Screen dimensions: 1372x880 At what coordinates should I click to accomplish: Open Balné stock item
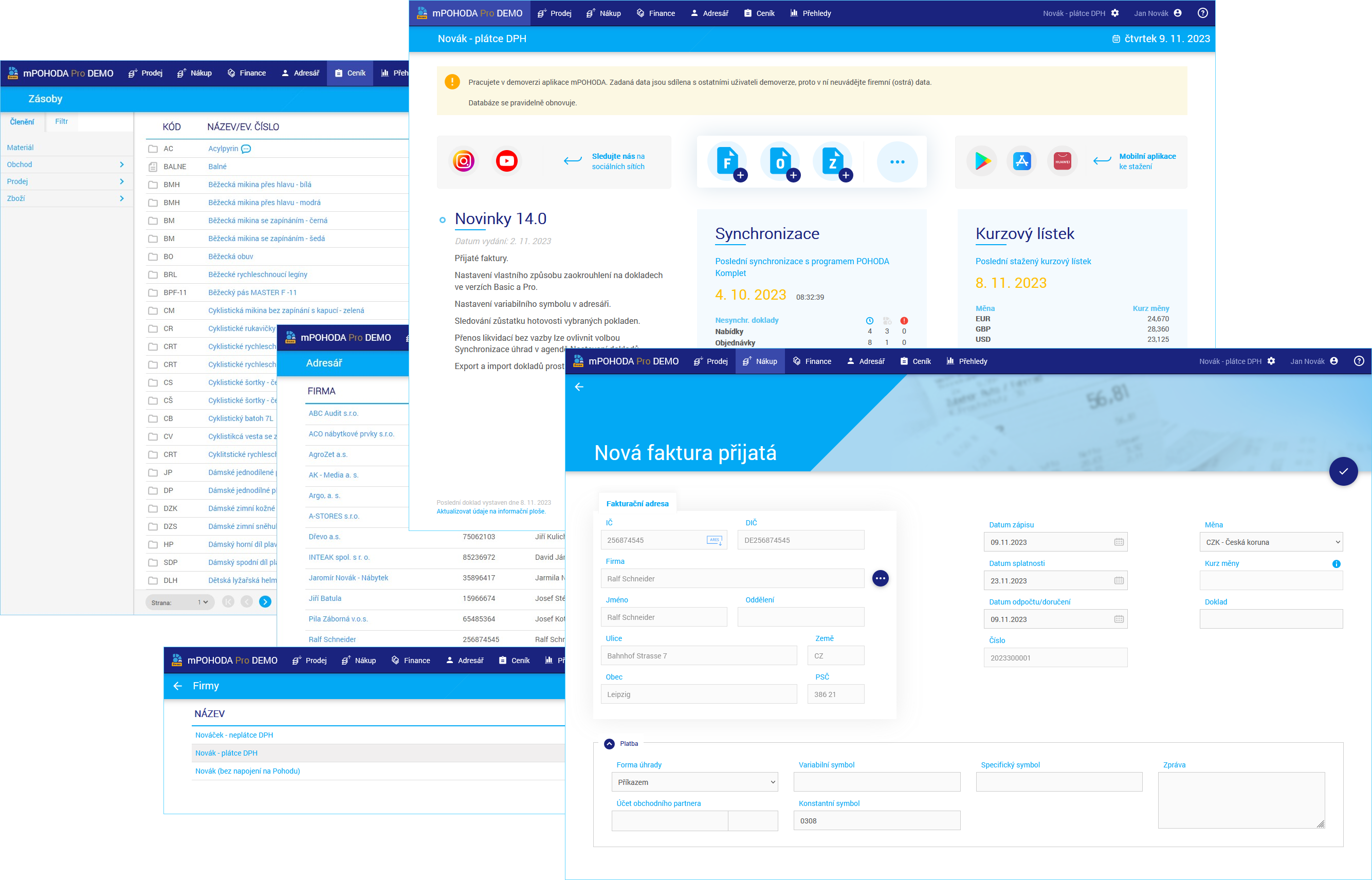click(217, 167)
